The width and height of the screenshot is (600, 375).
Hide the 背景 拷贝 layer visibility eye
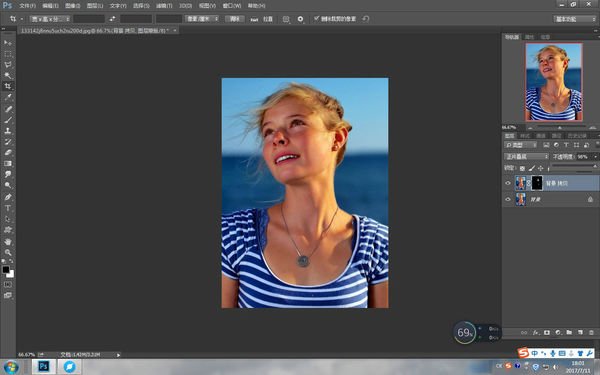tap(508, 183)
